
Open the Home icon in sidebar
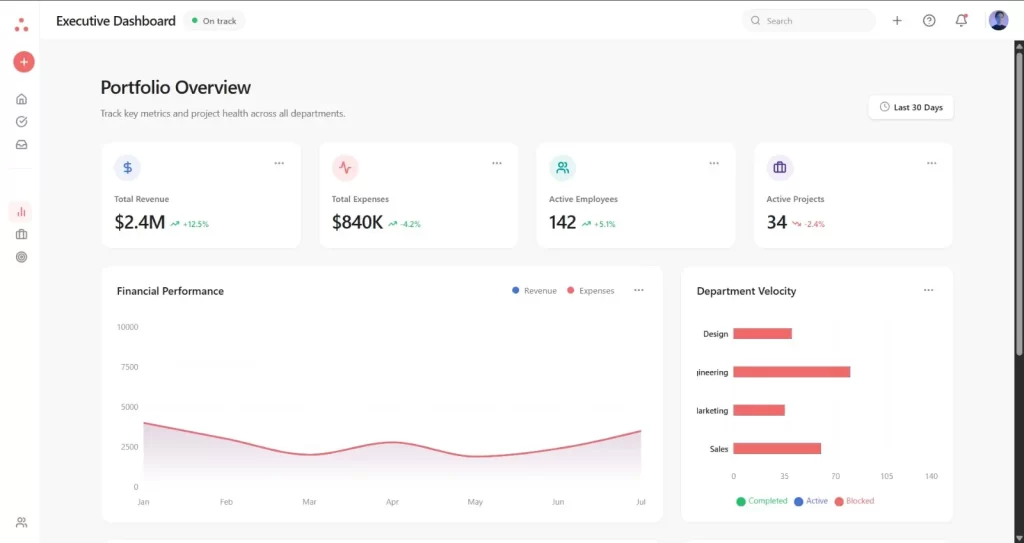tap(22, 99)
